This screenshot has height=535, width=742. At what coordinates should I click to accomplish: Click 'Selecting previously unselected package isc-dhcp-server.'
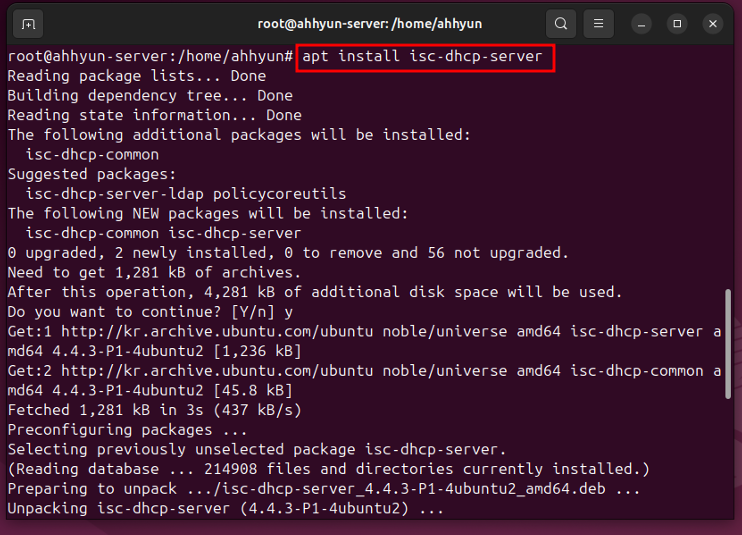coord(257,449)
